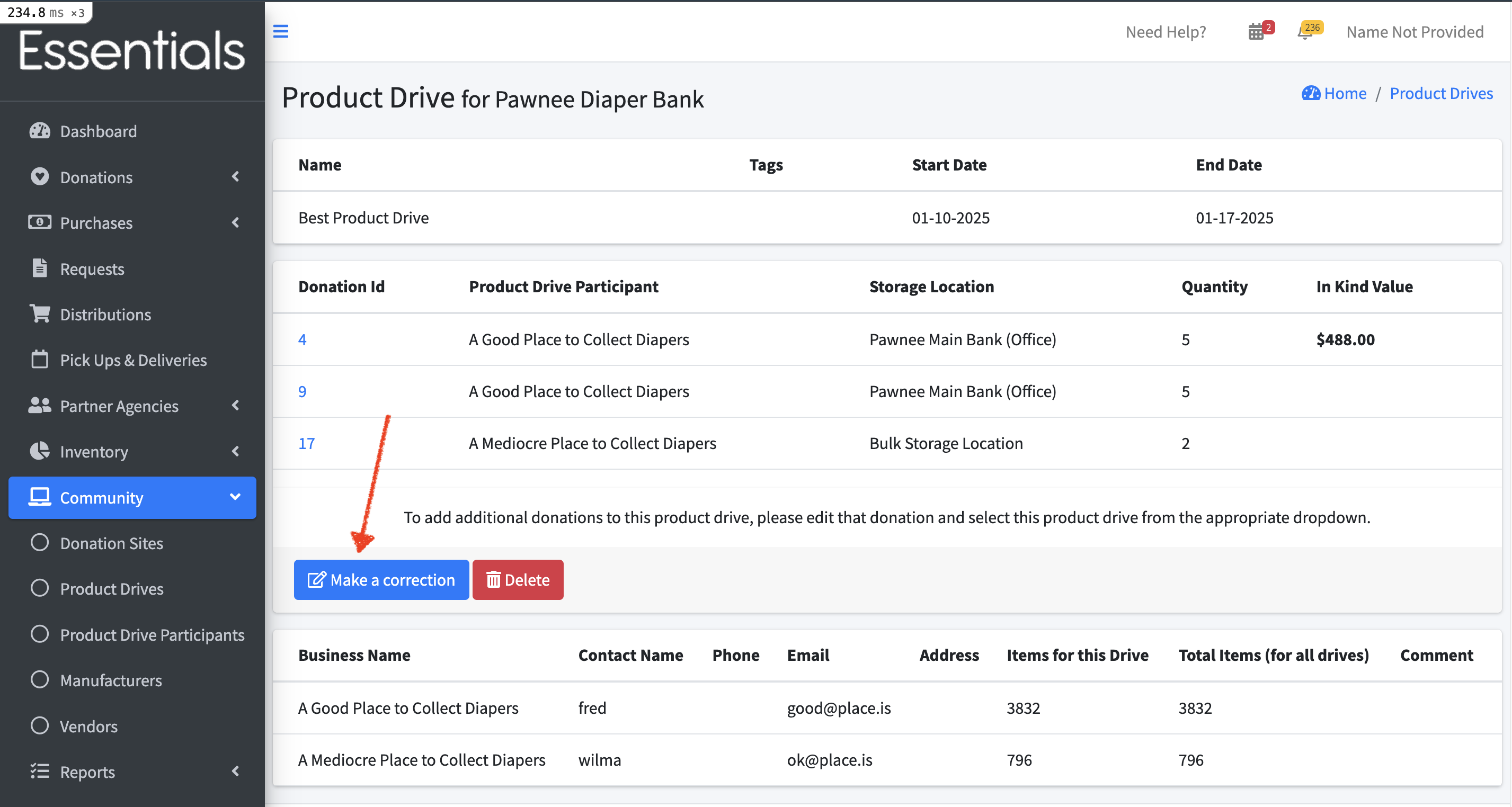Open the calendar icon with red badge

click(1256, 32)
